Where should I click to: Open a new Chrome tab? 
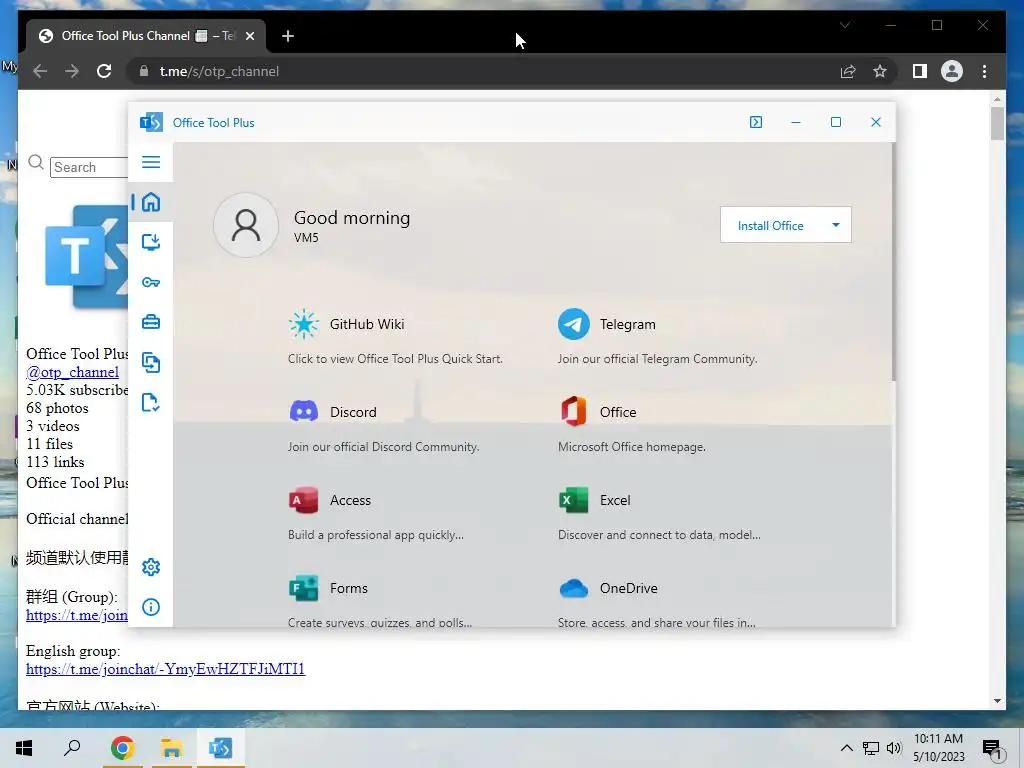click(x=288, y=36)
